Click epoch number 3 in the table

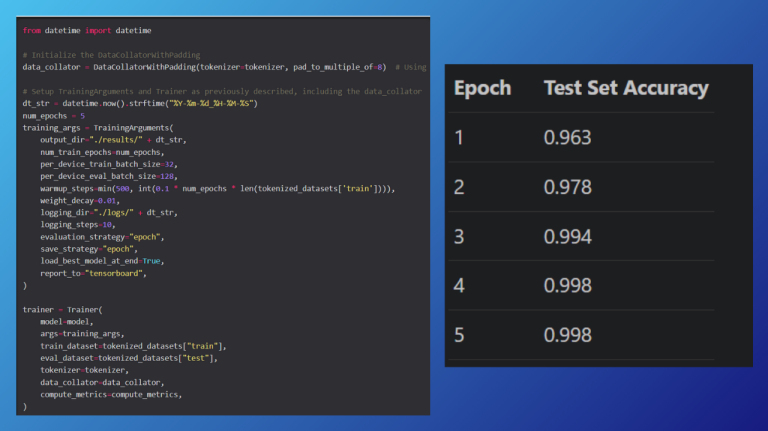pos(459,237)
